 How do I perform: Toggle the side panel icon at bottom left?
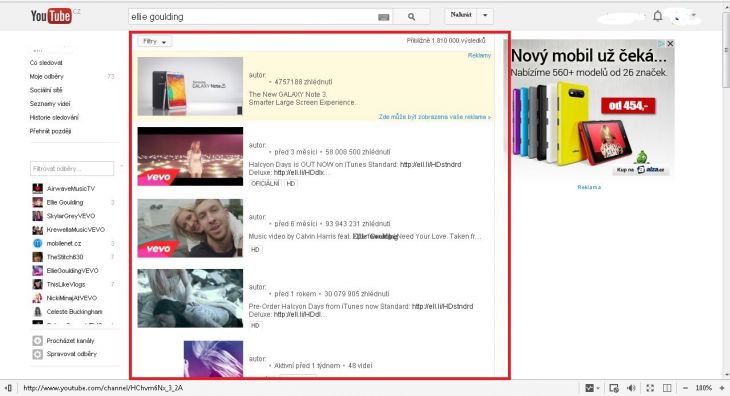pos(8,388)
